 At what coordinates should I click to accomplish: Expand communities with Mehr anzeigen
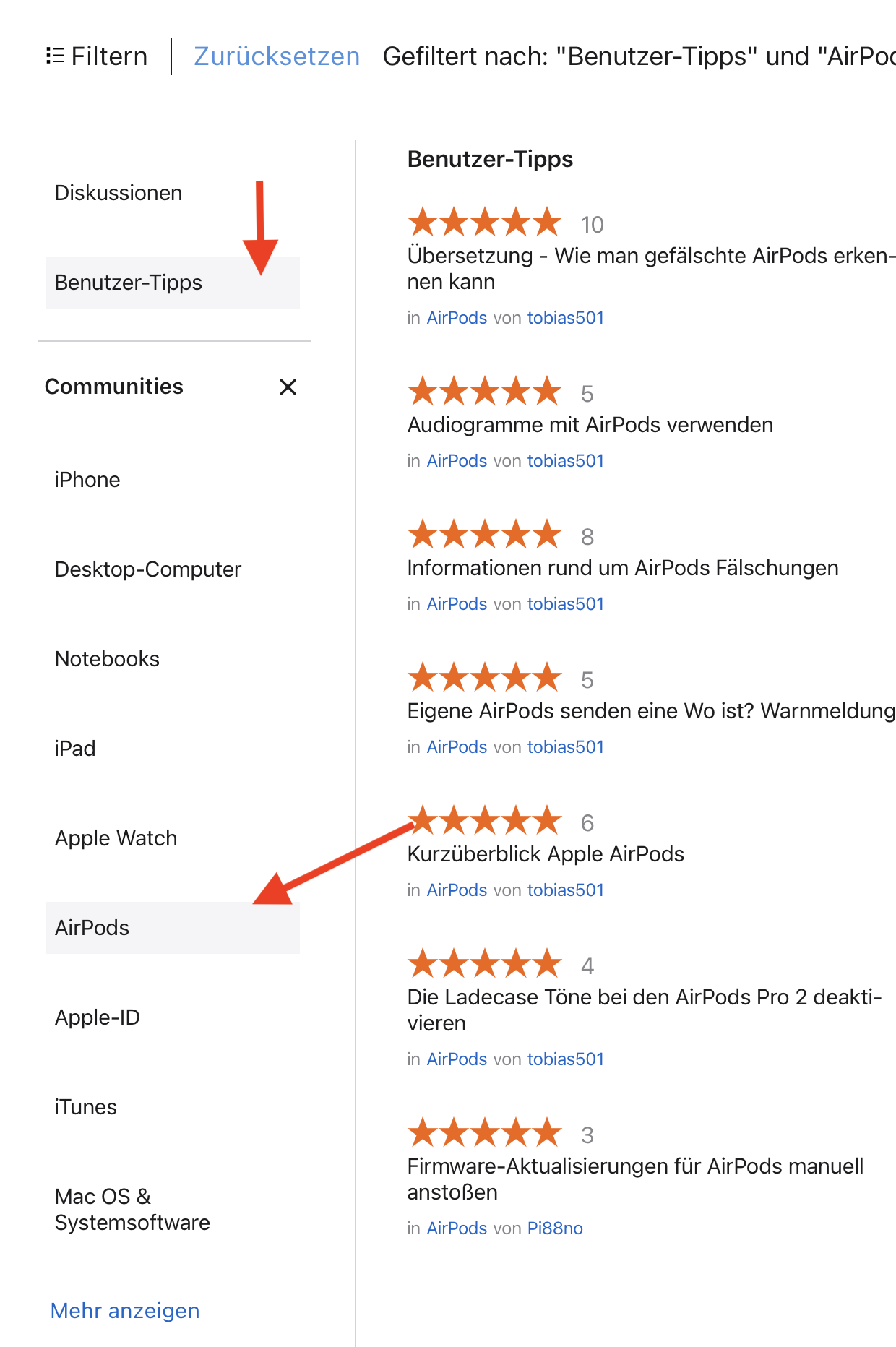(125, 1311)
